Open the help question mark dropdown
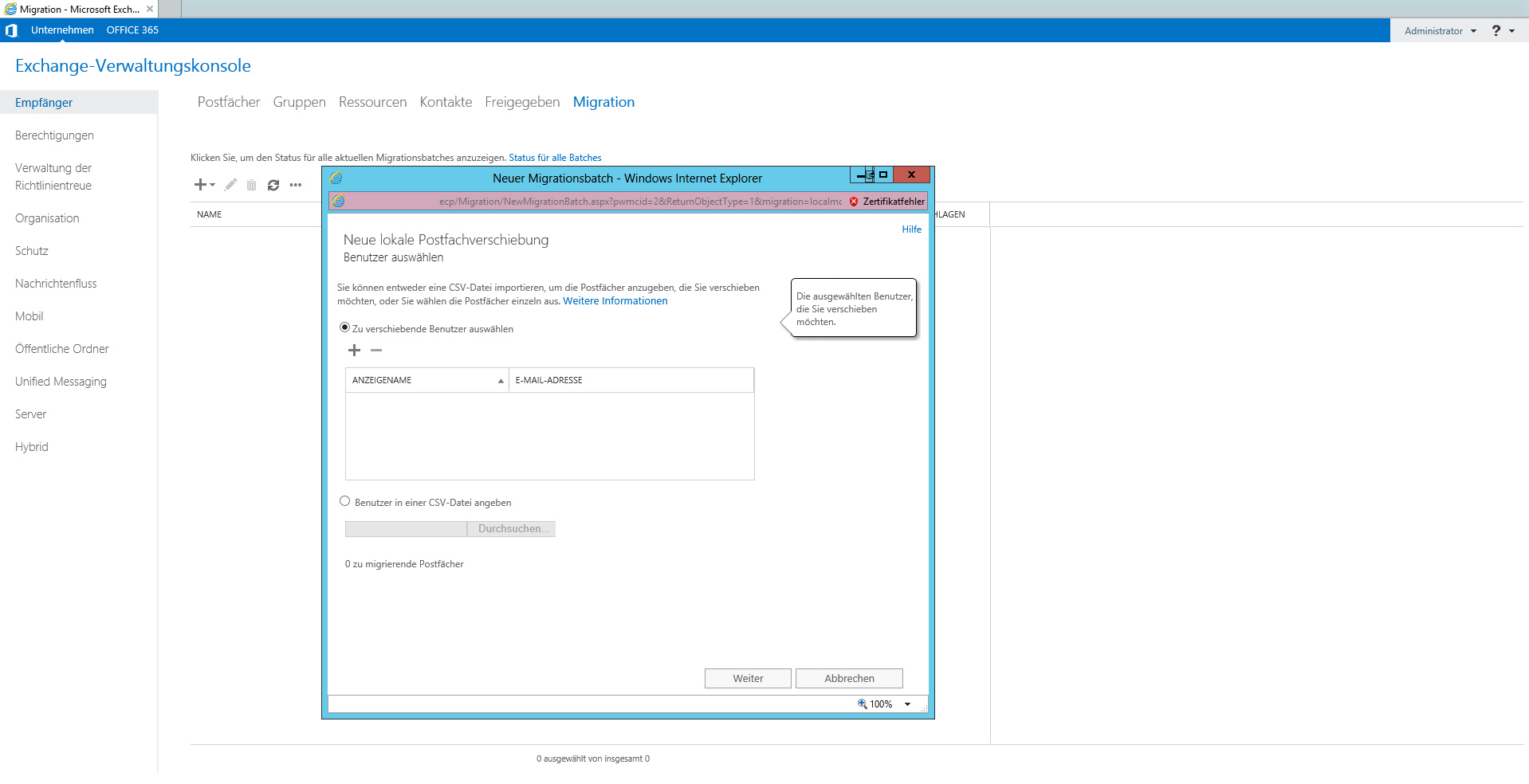 1502,31
